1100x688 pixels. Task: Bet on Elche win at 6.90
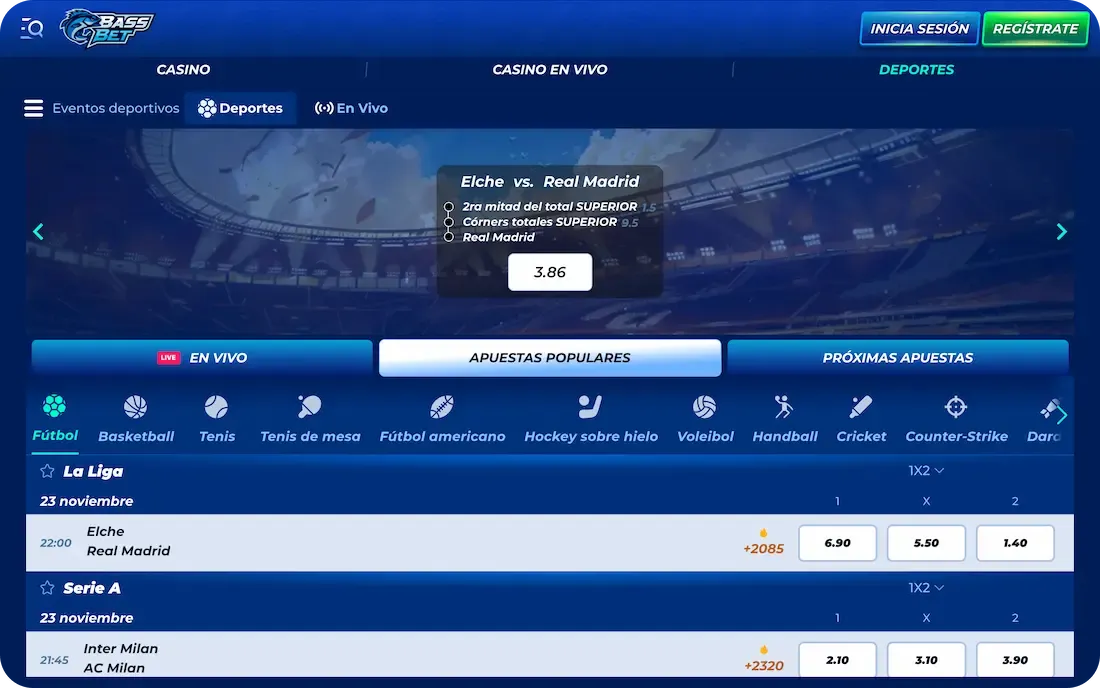838,543
